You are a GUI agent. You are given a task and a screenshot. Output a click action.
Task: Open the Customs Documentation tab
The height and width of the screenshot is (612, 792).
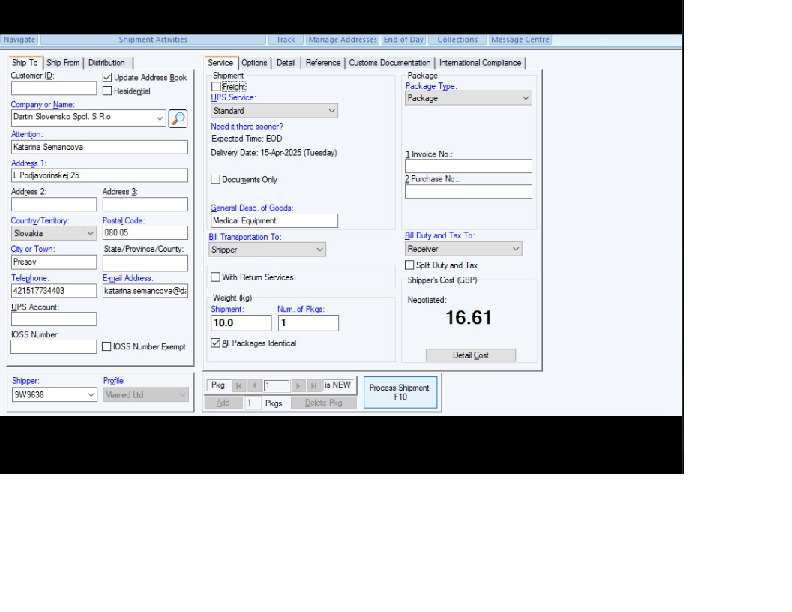(x=389, y=63)
